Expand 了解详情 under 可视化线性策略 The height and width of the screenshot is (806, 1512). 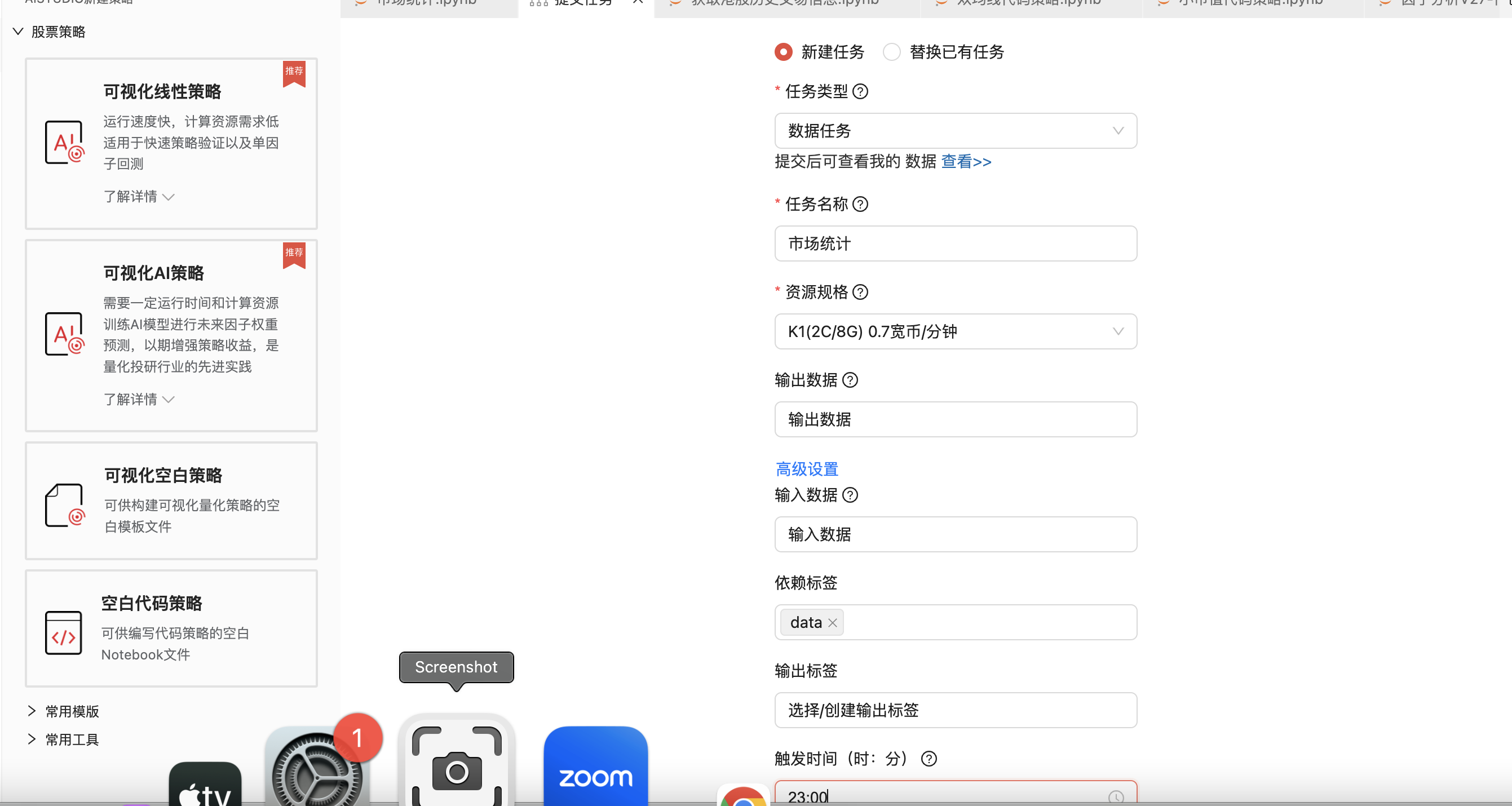tap(139, 197)
